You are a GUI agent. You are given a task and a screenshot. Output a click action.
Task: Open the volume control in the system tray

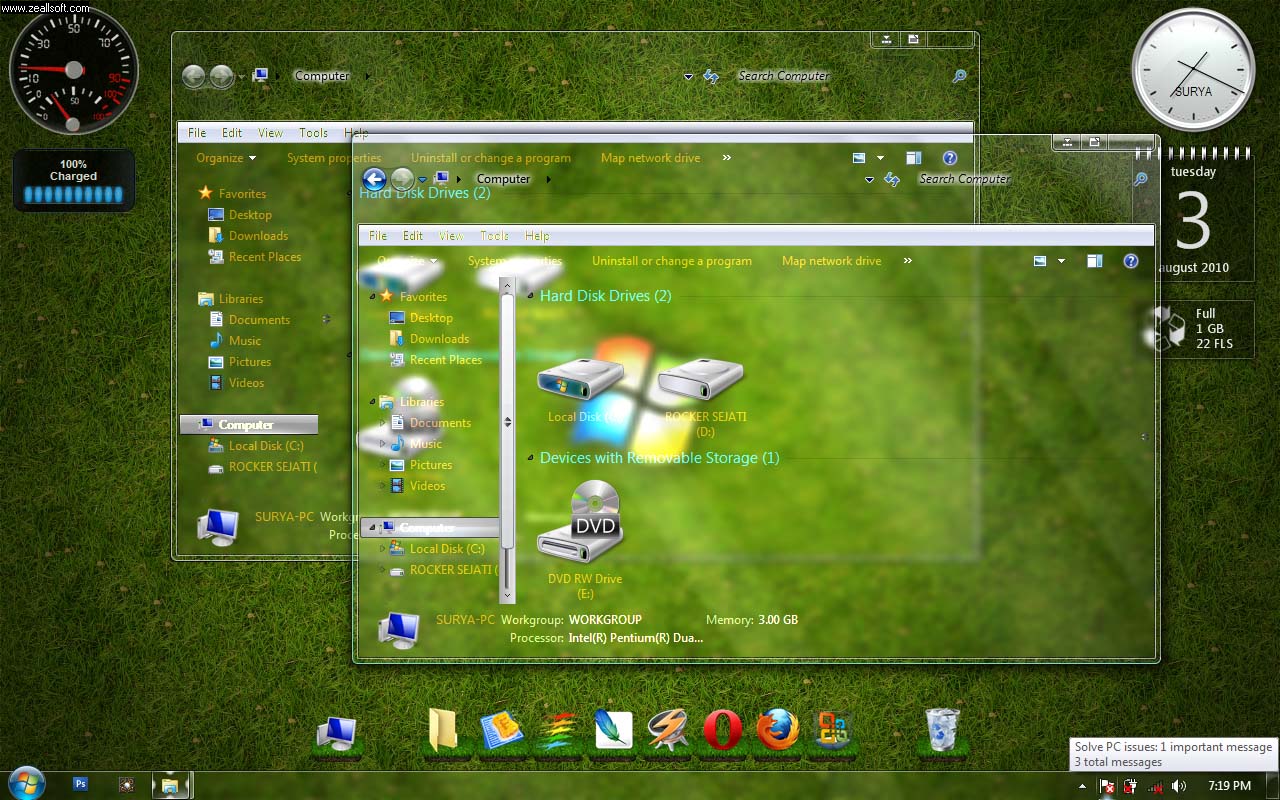tap(1178, 786)
